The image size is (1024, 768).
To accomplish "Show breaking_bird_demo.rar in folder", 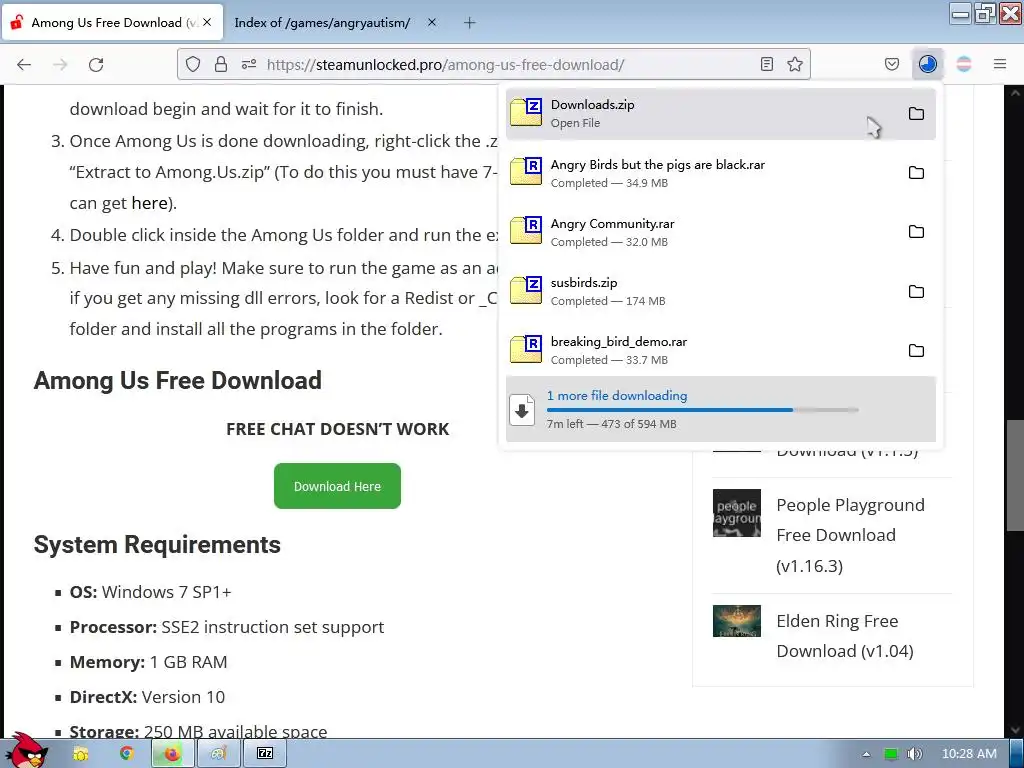I will pos(916,351).
